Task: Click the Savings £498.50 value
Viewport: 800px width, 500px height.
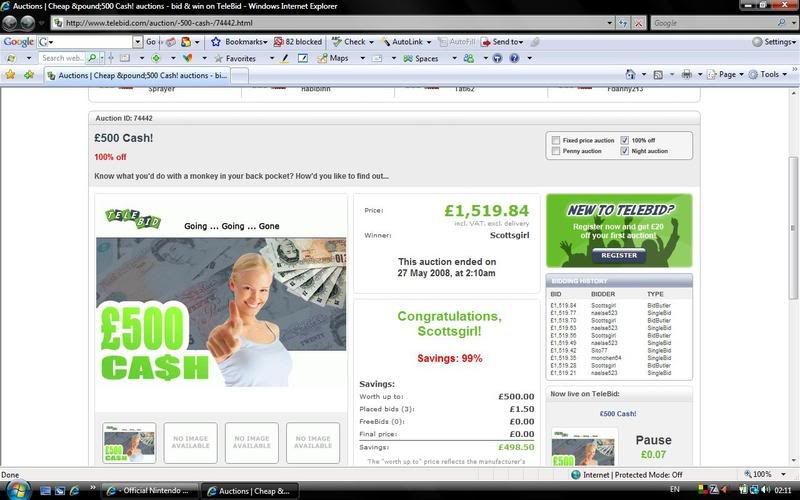Action: coord(516,447)
